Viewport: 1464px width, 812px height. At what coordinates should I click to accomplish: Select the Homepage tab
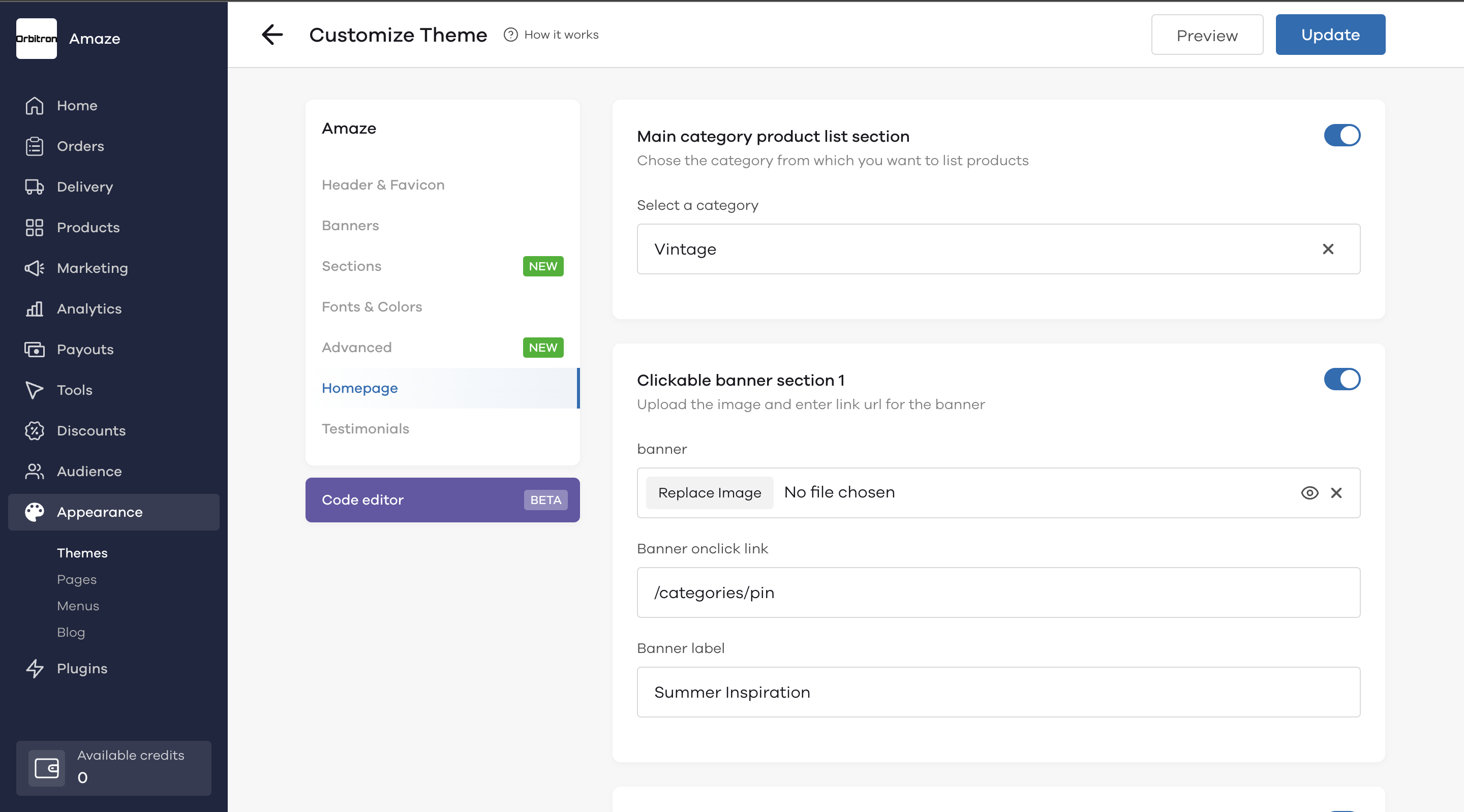tap(442, 388)
